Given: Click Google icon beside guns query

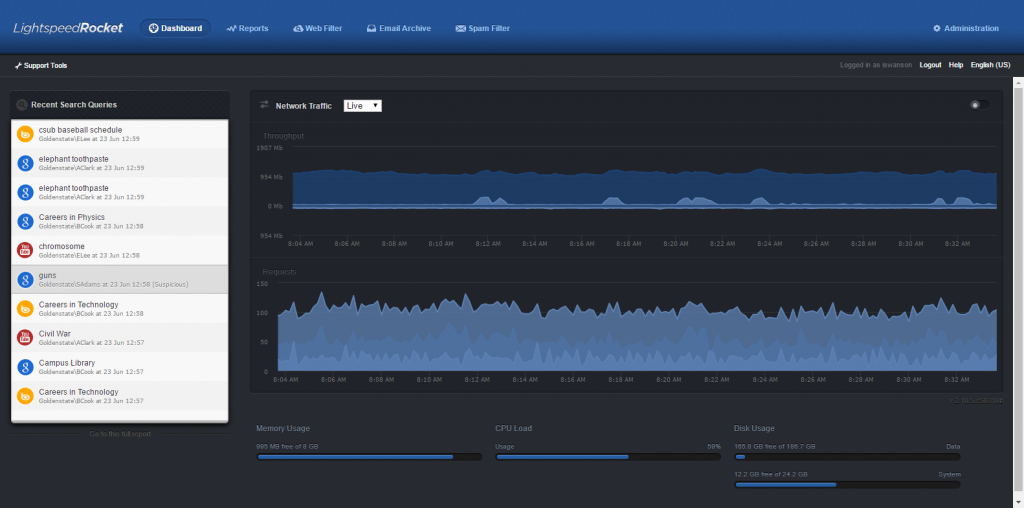Looking at the screenshot, I should point(25,279).
